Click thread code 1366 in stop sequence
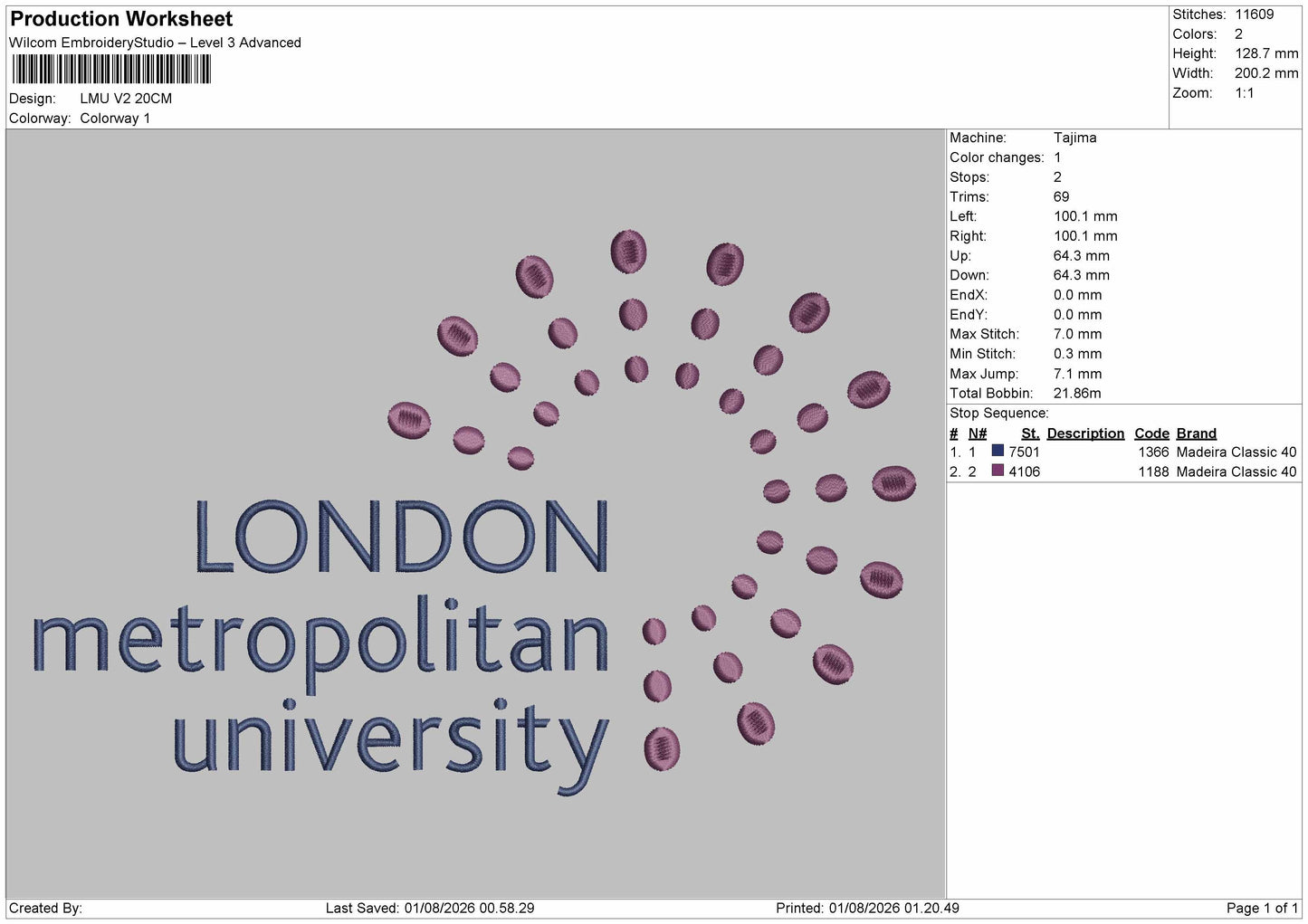The height and width of the screenshot is (924, 1308). [x=1153, y=452]
